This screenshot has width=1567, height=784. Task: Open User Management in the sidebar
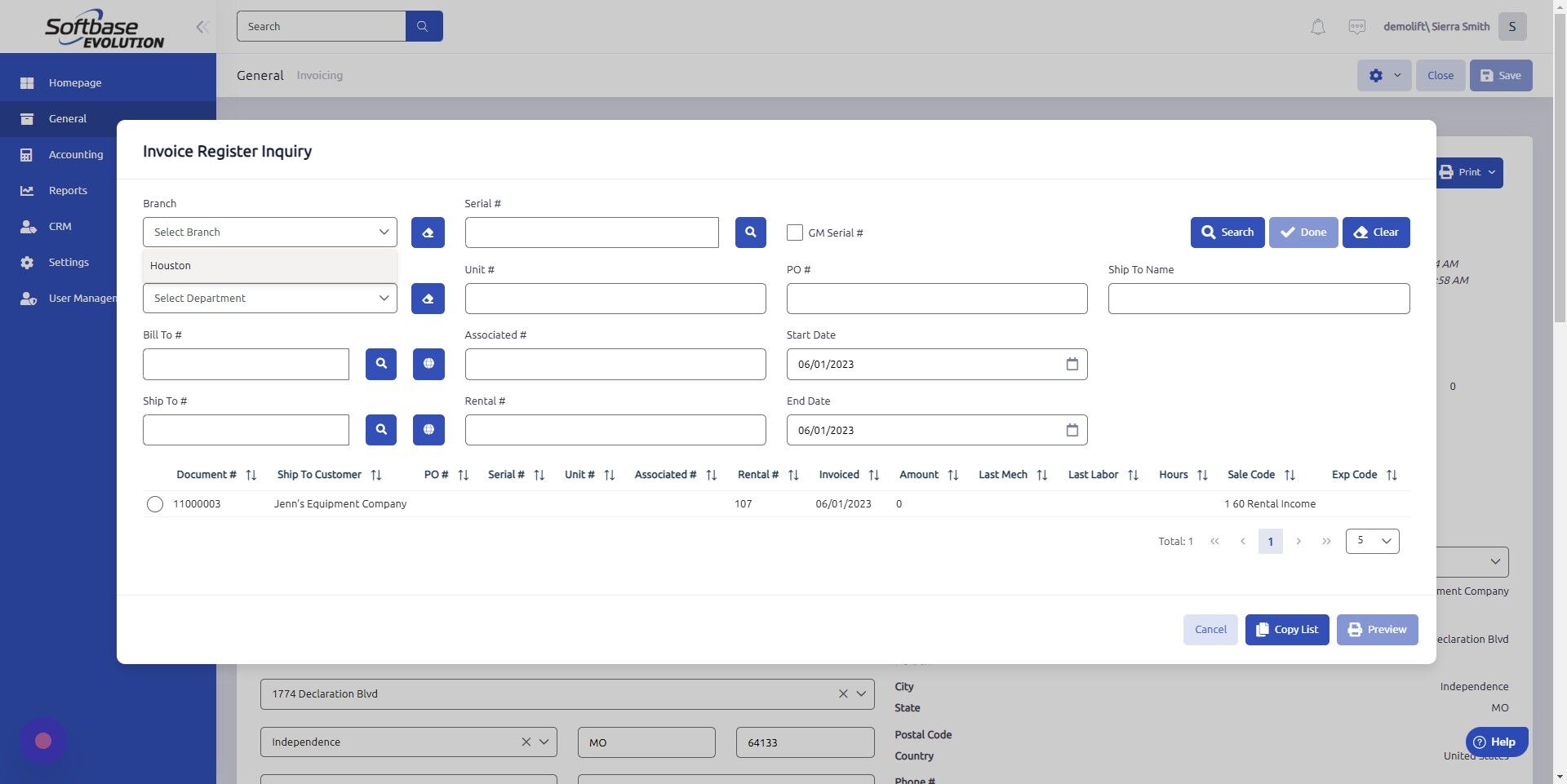pos(69,298)
